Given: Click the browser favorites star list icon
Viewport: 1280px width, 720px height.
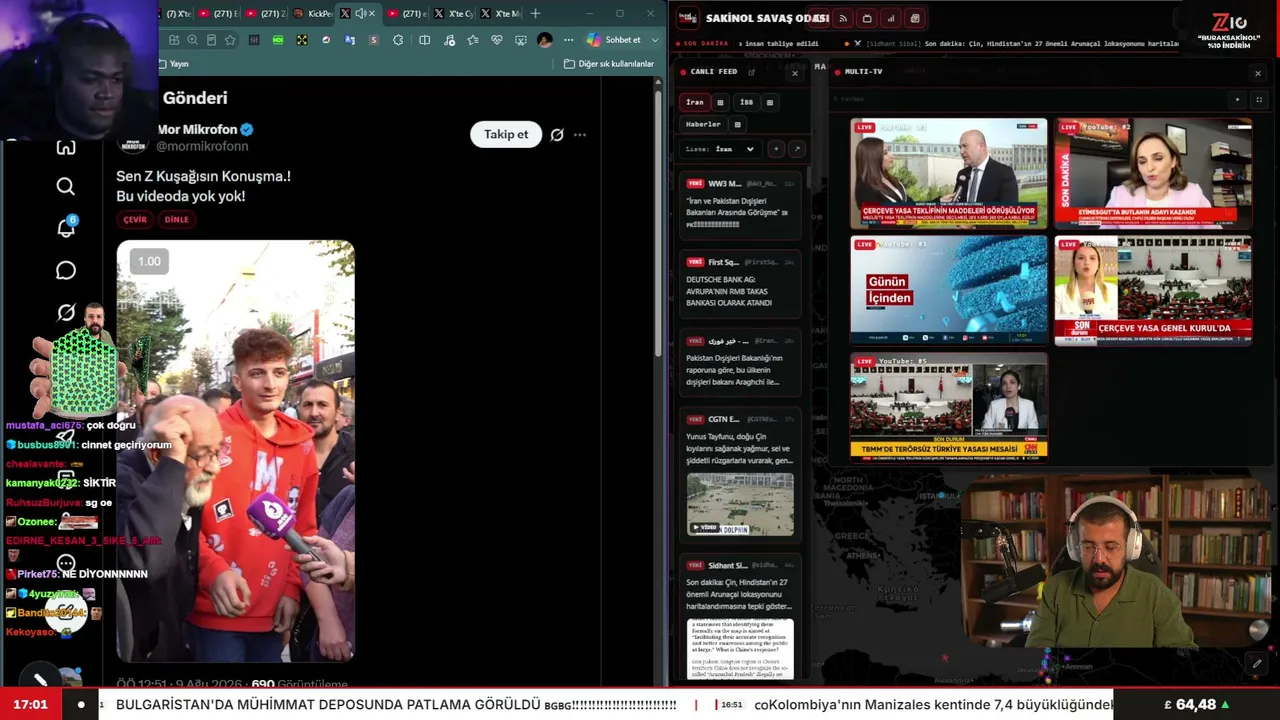Looking at the screenshot, I should tap(473, 40).
